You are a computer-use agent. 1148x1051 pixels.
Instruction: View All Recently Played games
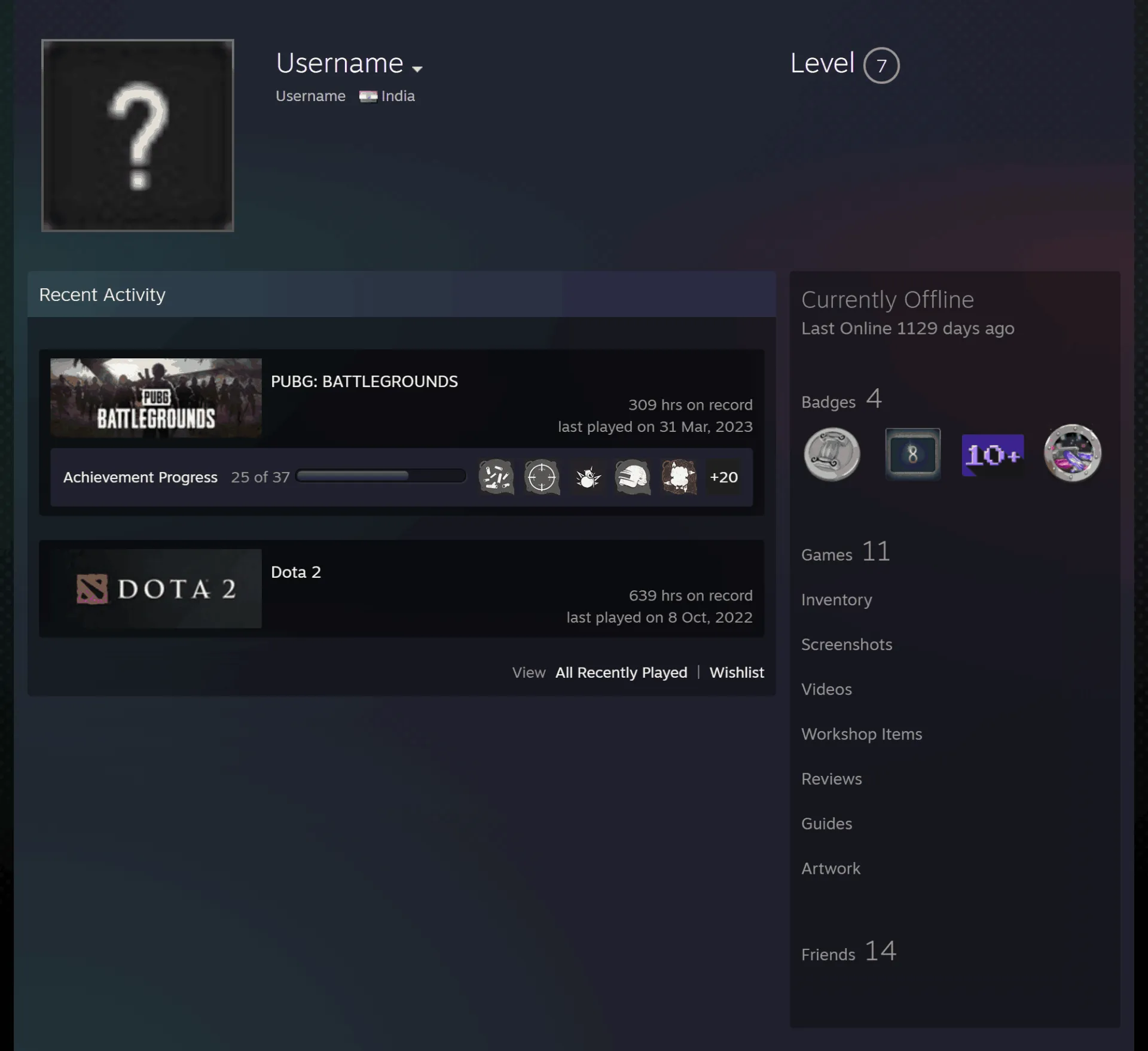(x=621, y=672)
